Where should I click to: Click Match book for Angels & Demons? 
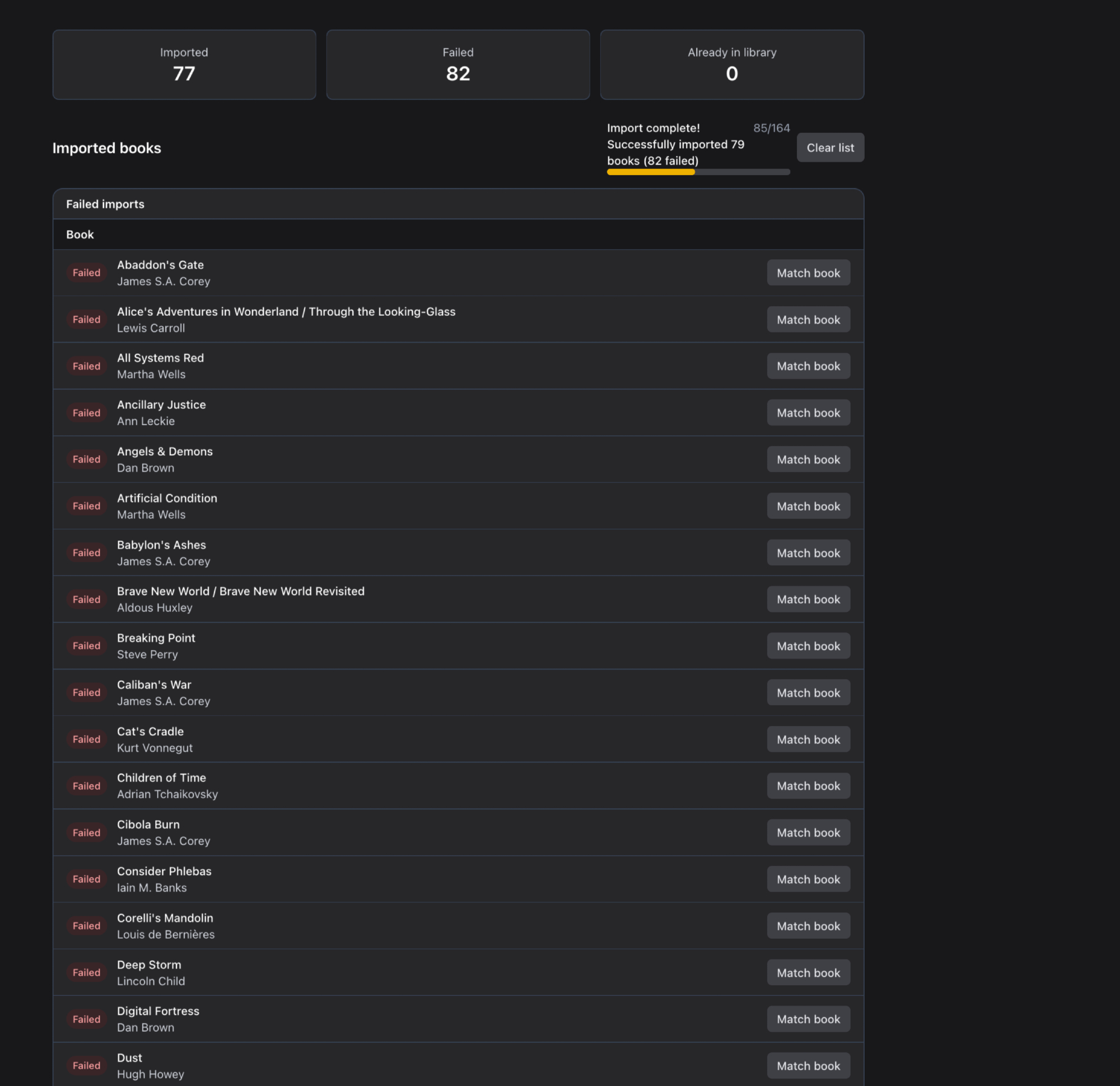[808, 459]
